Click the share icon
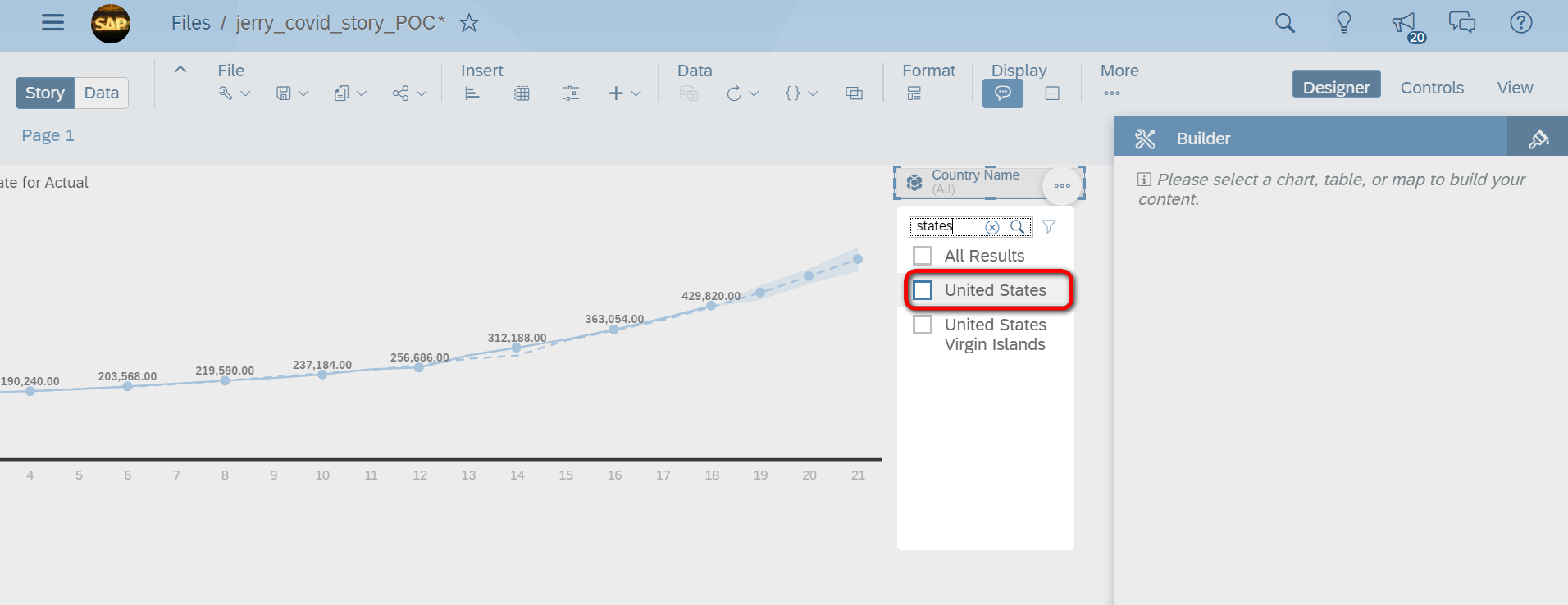Image resolution: width=1568 pixels, height=605 pixels. [400, 93]
